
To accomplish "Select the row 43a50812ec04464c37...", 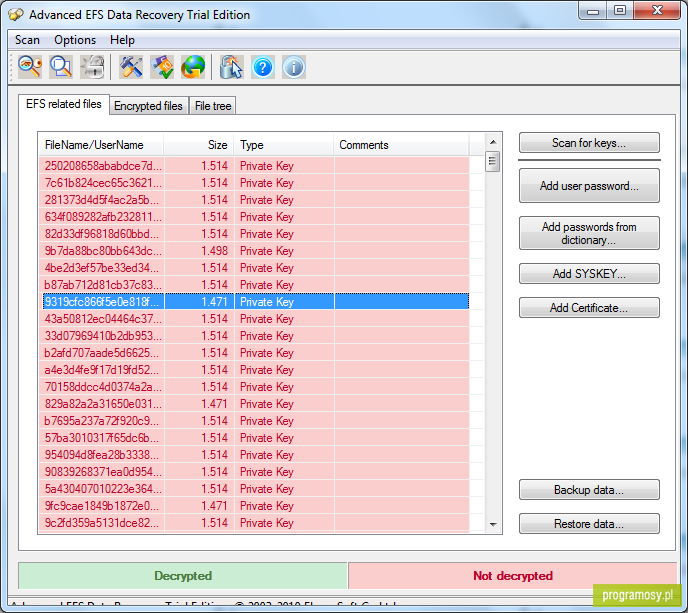I will click(x=256, y=319).
